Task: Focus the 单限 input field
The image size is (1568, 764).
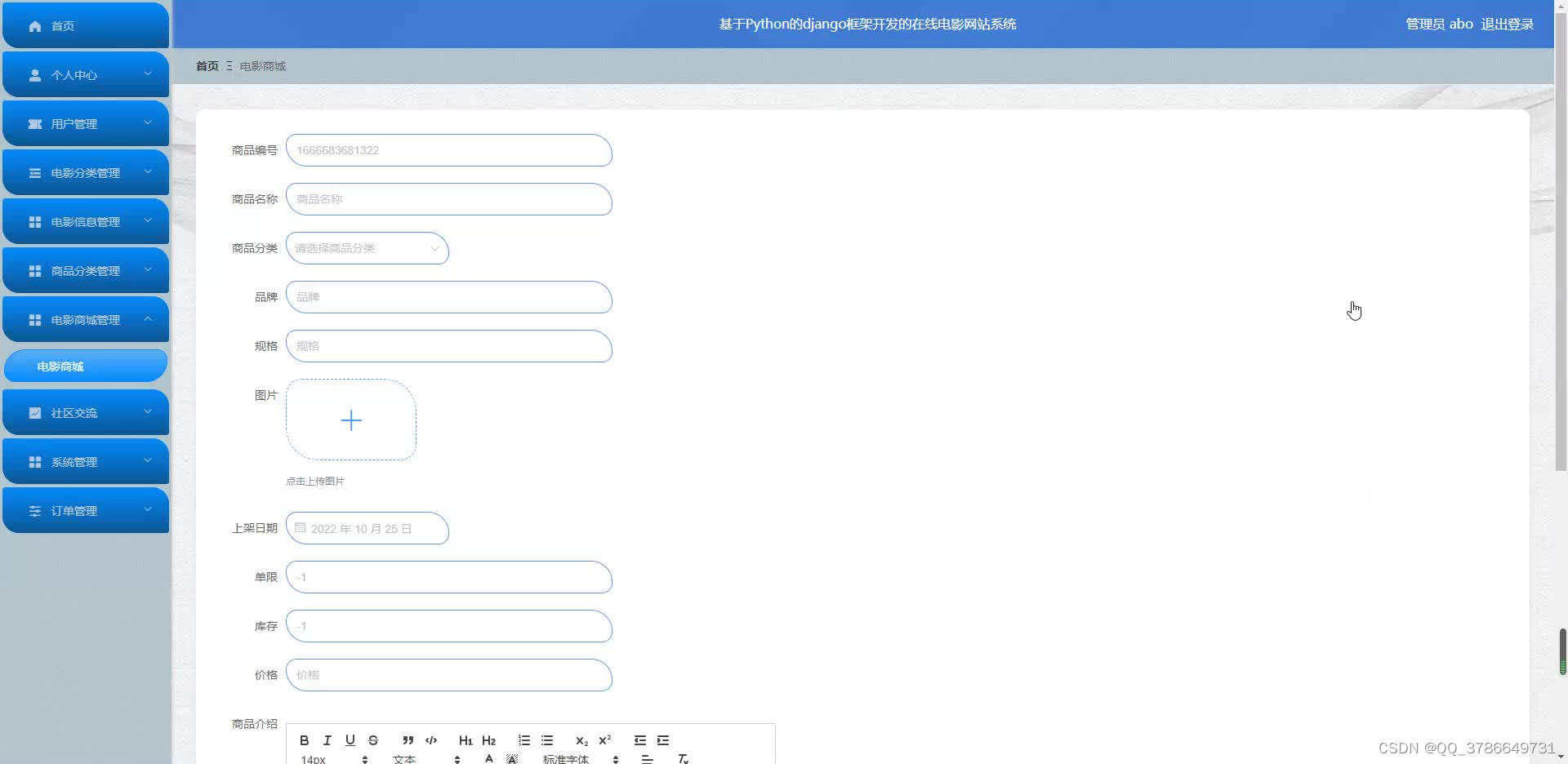Action: [x=449, y=577]
